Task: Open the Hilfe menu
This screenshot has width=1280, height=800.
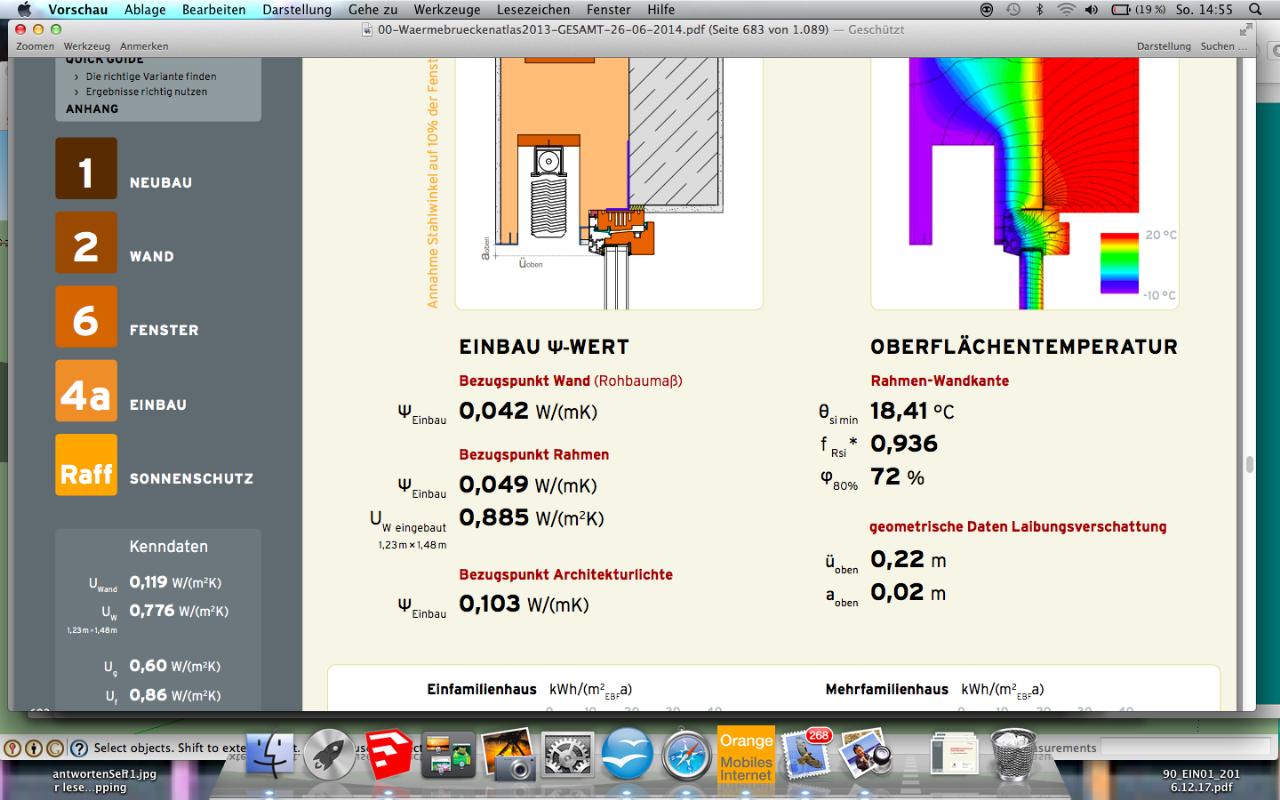Action: [x=661, y=9]
